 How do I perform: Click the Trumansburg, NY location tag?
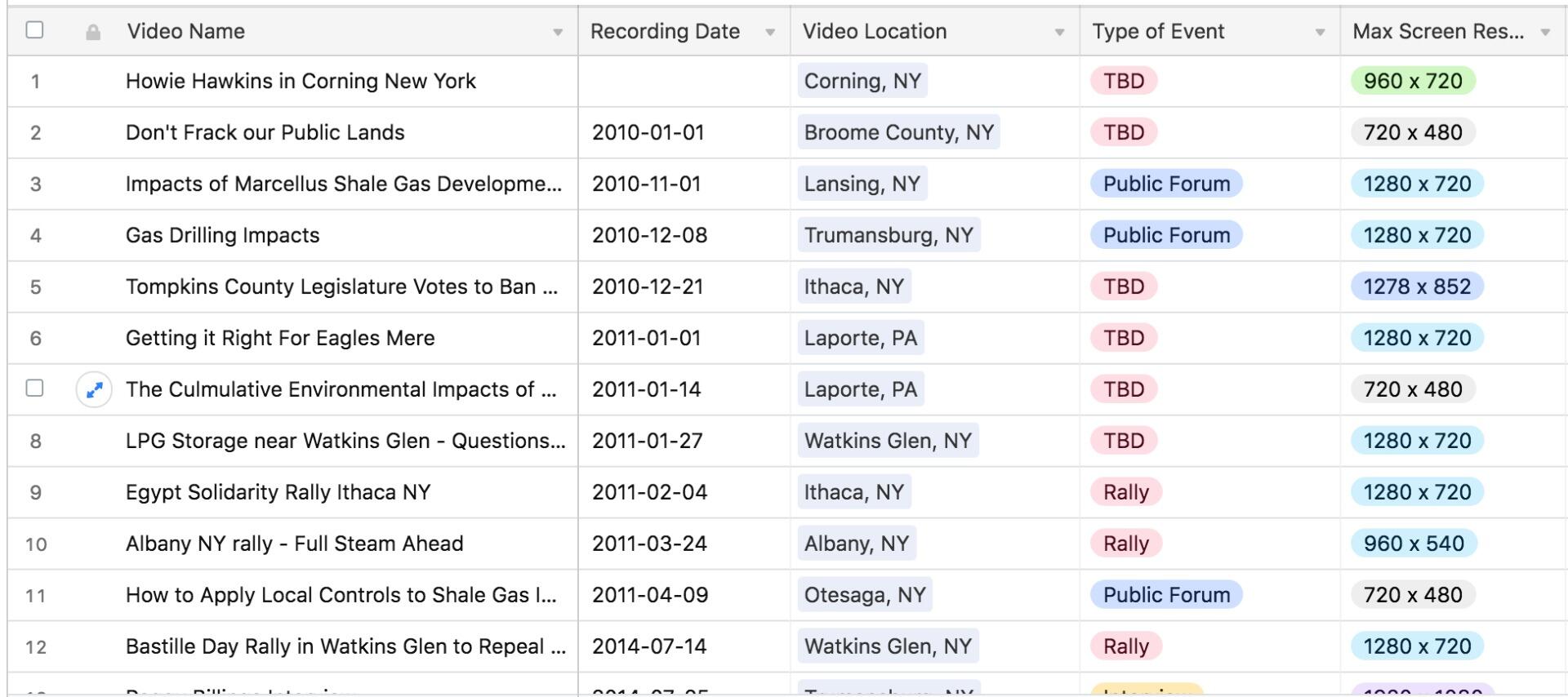click(888, 236)
